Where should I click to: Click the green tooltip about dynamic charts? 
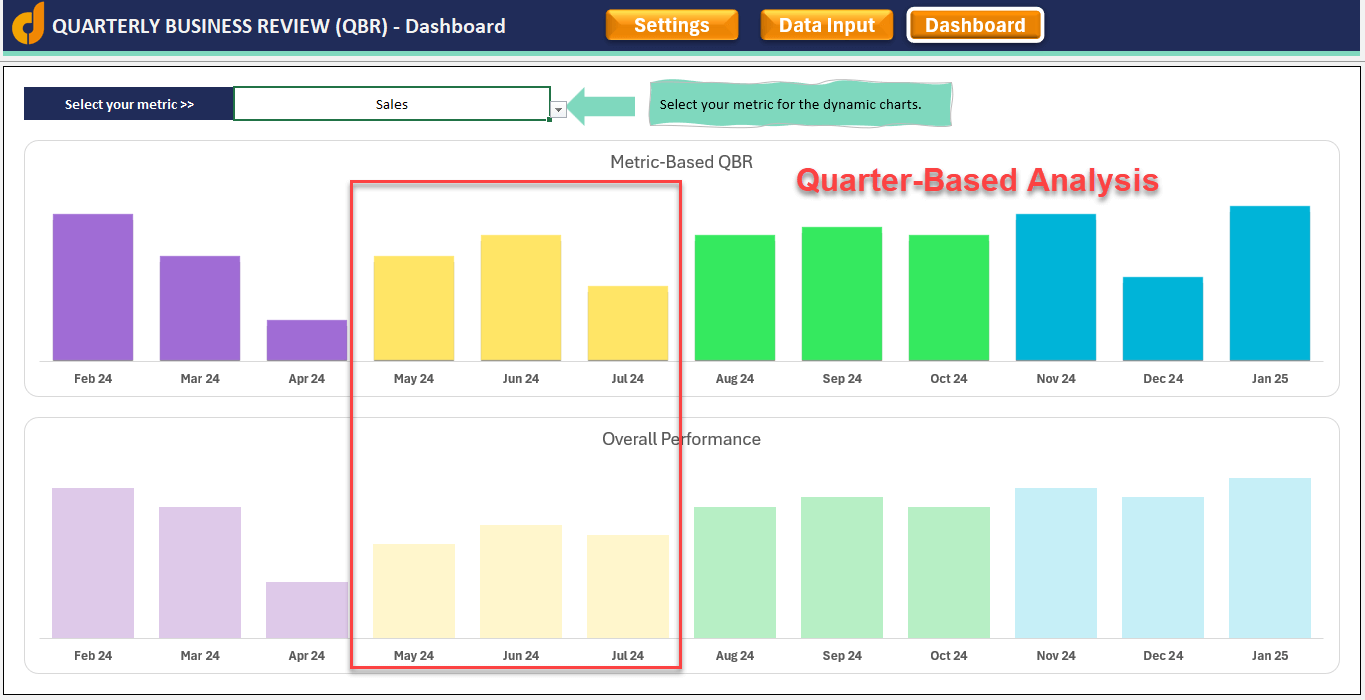tap(800, 103)
